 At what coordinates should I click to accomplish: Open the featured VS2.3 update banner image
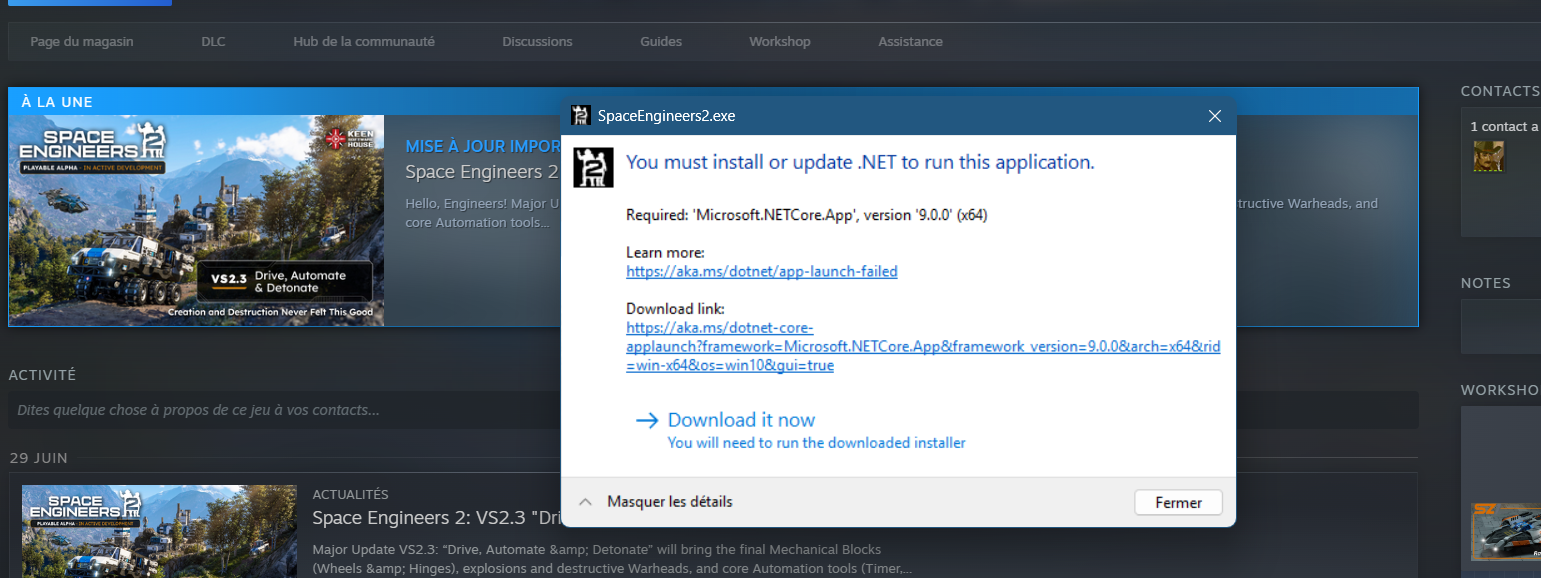(x=196, y=220)
